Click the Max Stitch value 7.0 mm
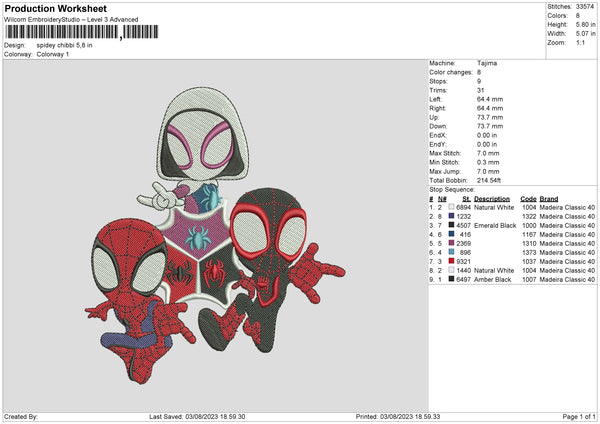 [x=488, y=153]
